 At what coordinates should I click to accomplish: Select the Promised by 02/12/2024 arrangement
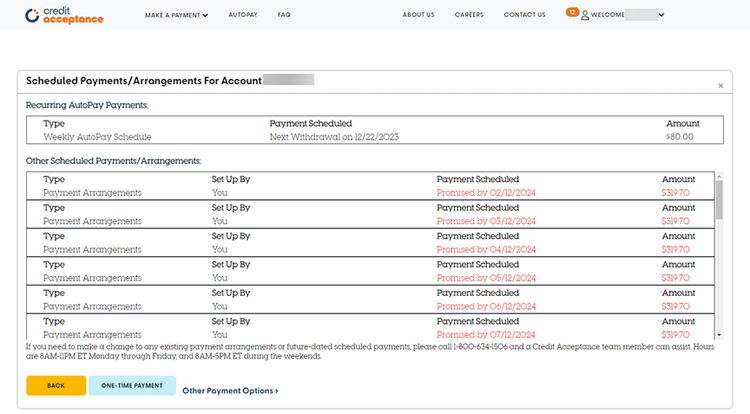tap(486, 193)
